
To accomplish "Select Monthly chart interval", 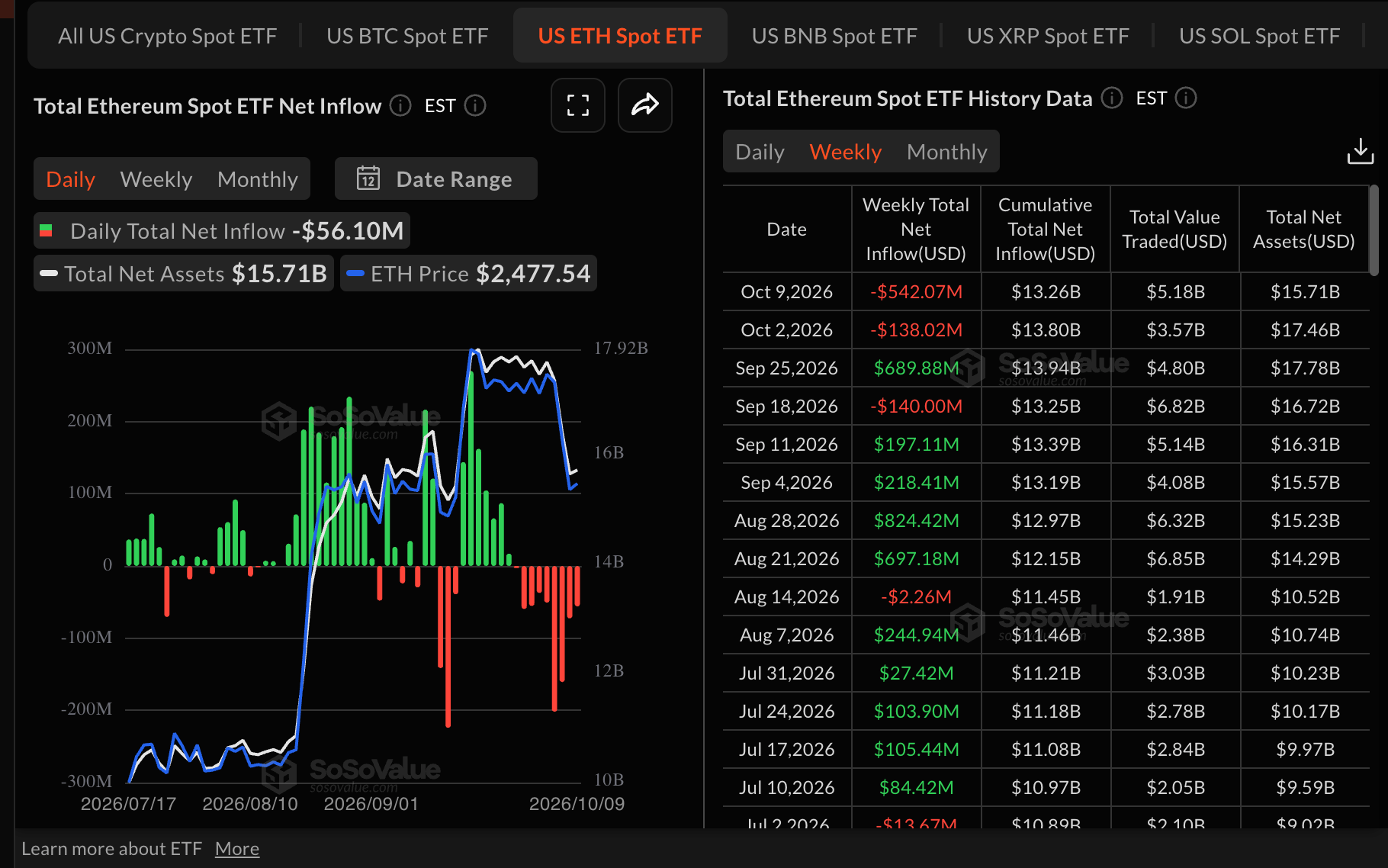I will pos(258,178).
